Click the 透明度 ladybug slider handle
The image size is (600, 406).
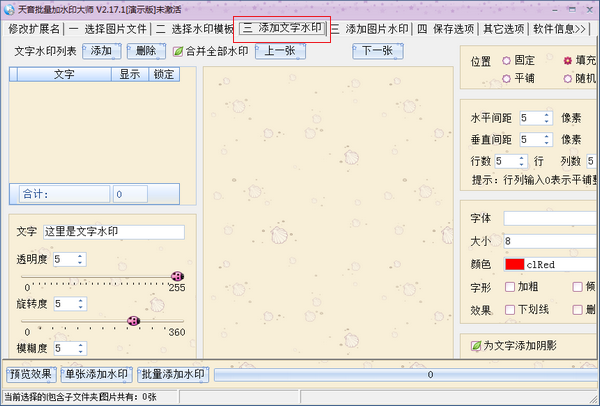click(178, 275)
